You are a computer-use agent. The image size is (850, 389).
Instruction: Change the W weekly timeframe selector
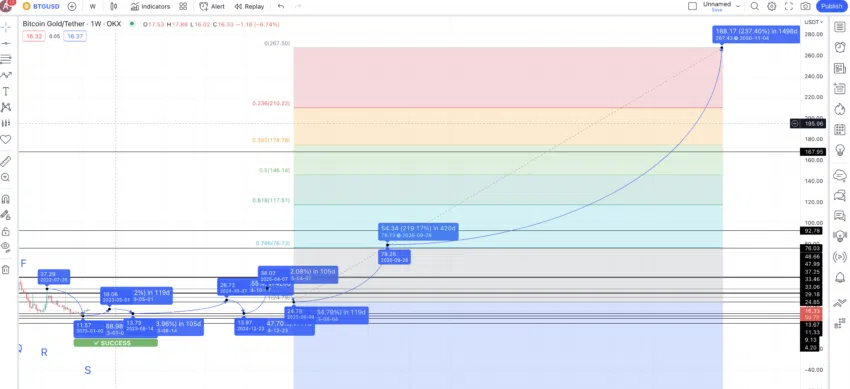click(x=93, y=7)
